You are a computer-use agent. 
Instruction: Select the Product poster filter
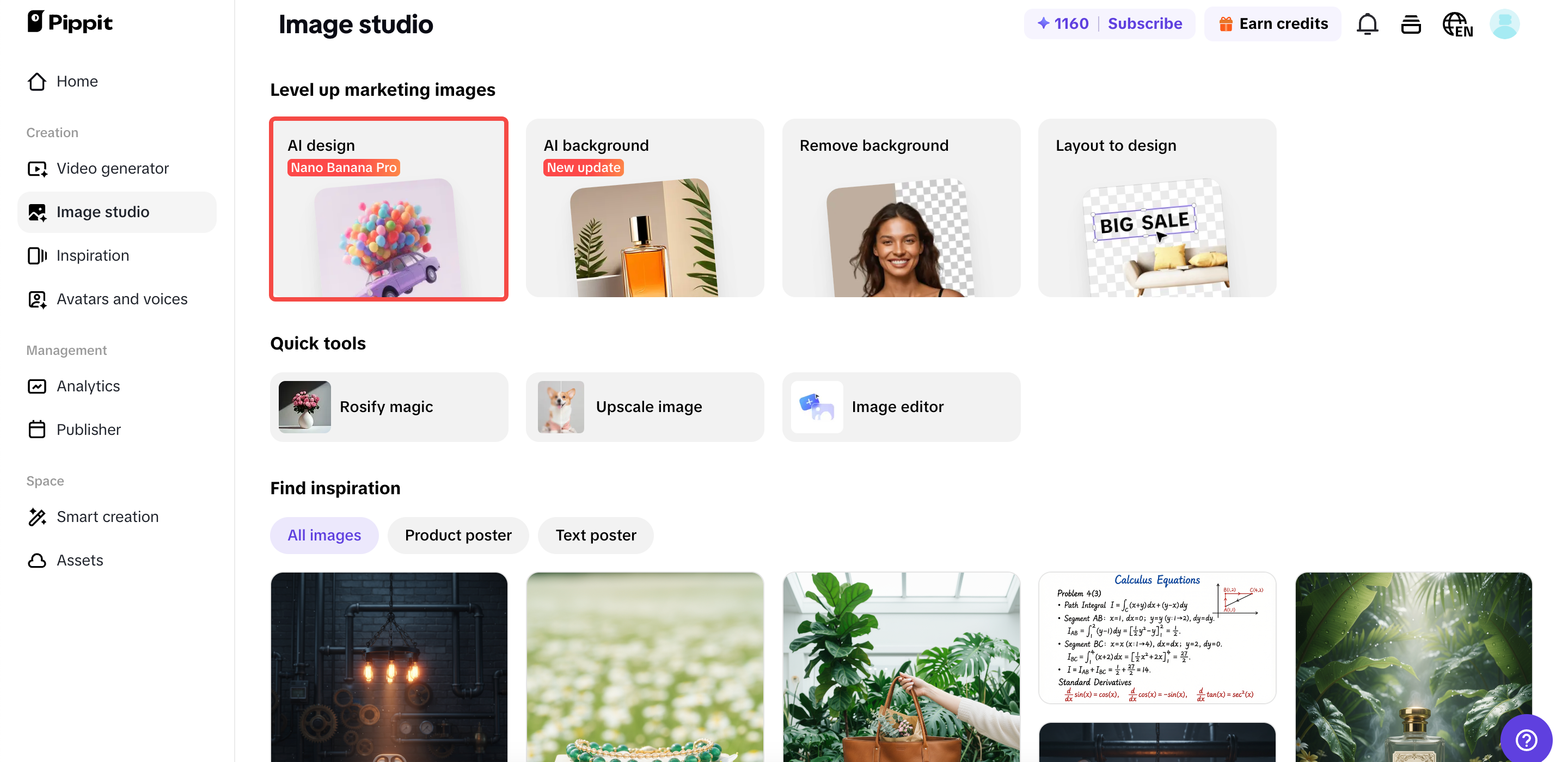tap(458, 535)
